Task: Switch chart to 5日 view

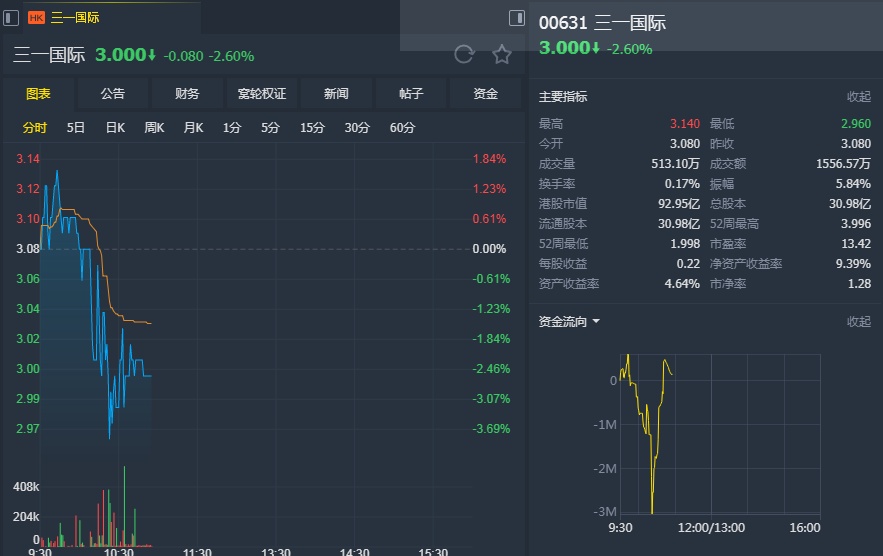Action: (x=76, y=128)
